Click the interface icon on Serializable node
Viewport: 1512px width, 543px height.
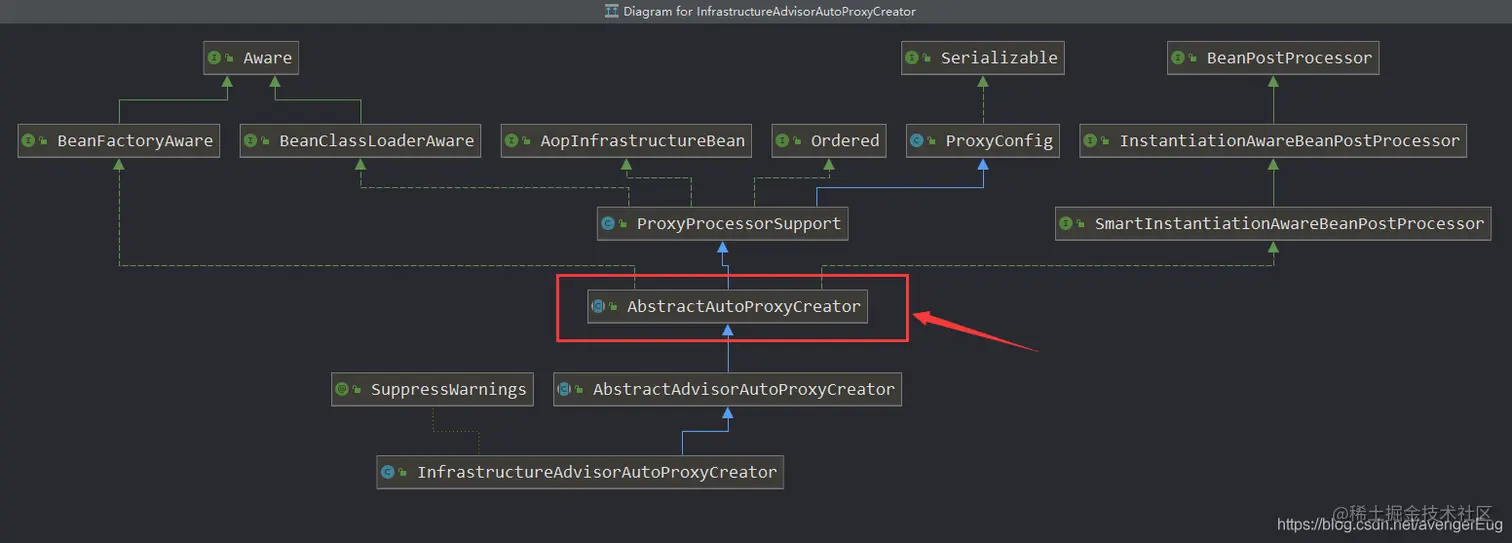click(912, 58)
